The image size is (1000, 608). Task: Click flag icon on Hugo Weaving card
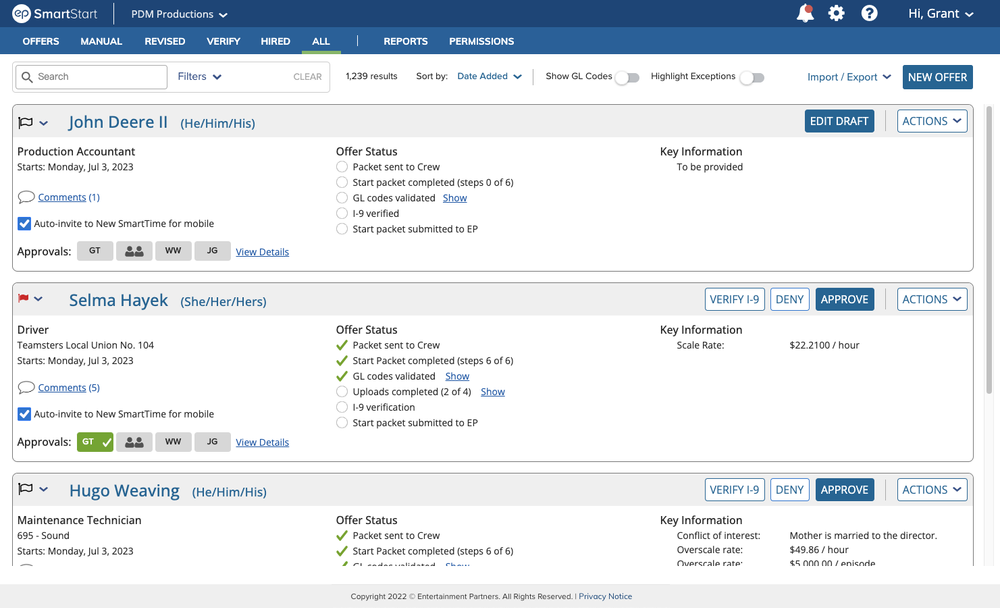click(26, 489)
